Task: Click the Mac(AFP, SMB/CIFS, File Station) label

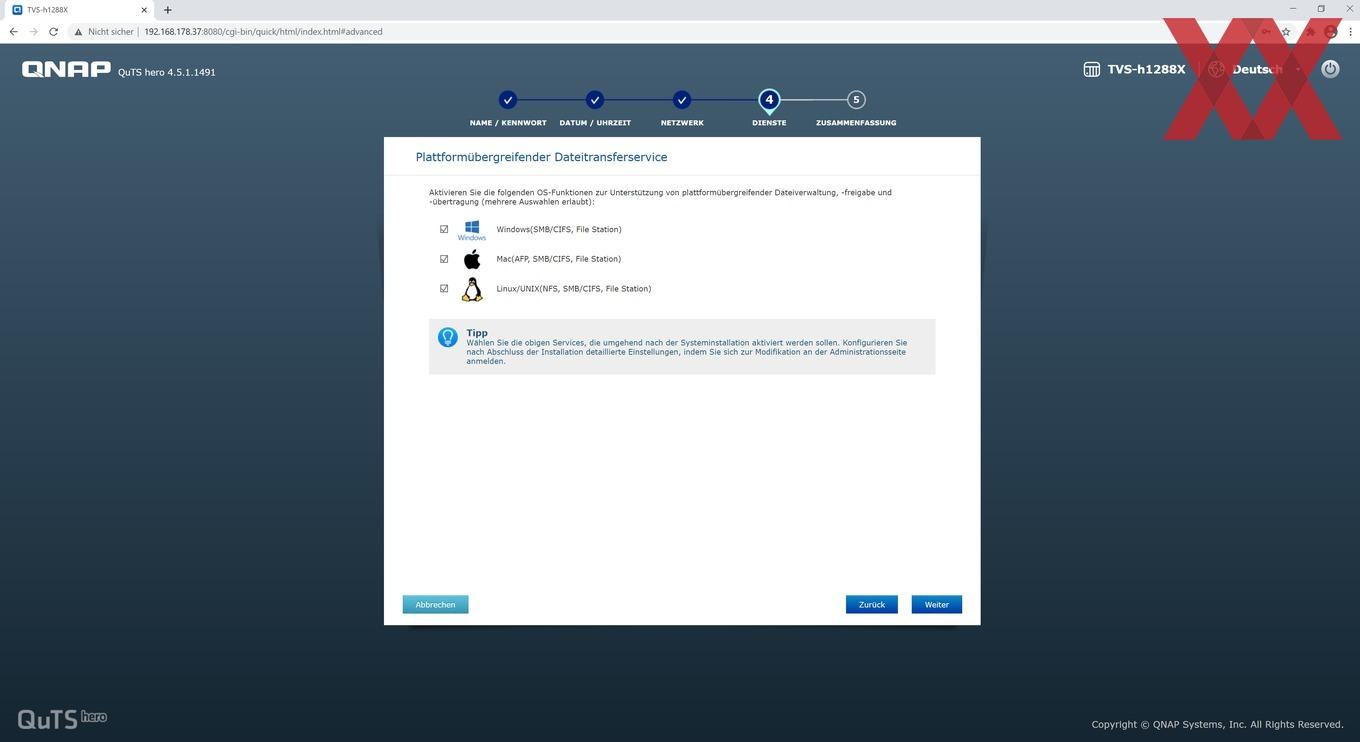Action: pos(559,259)
